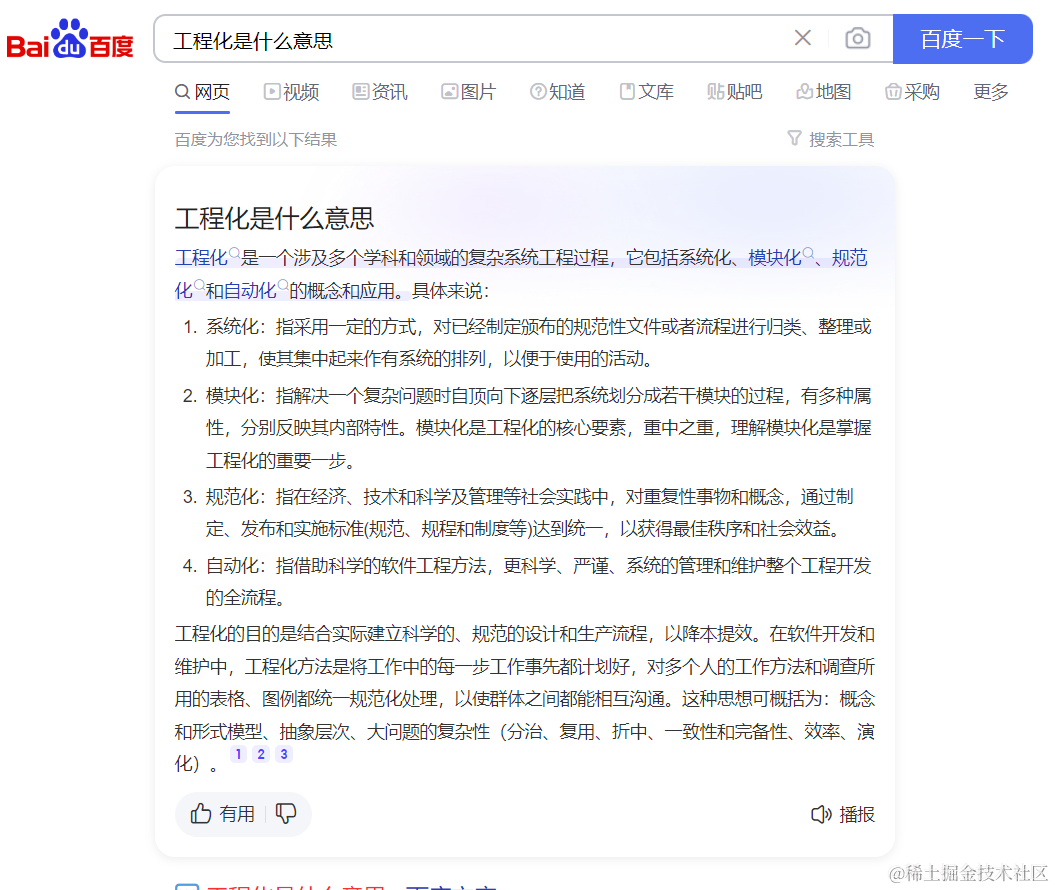Viewport: 1055px width, 890px height.
Task: Open 搜索工具 filter
Action: [x=831, y=139]
